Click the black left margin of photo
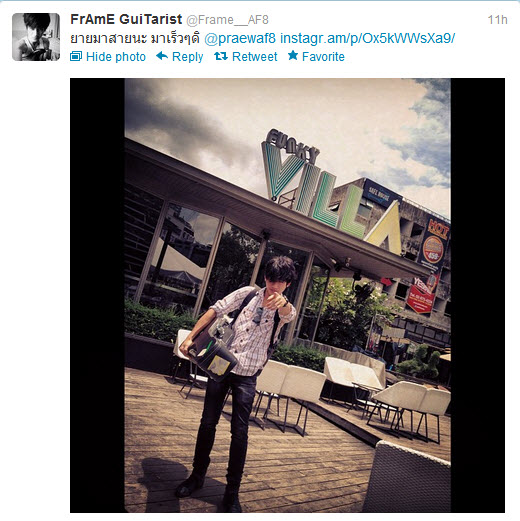 point(97,295)
